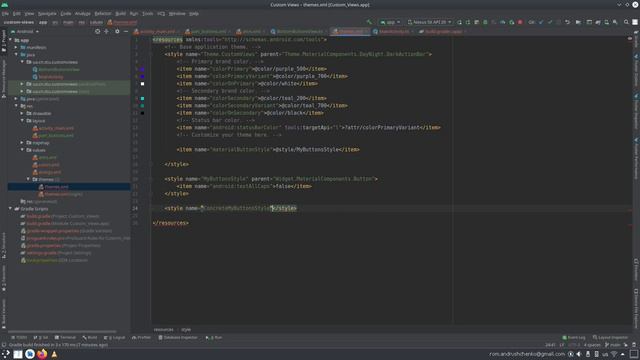This screenshot has height=360, width=640.
Task: Open the Logcat tool window
Action: (x=115, y=338)
